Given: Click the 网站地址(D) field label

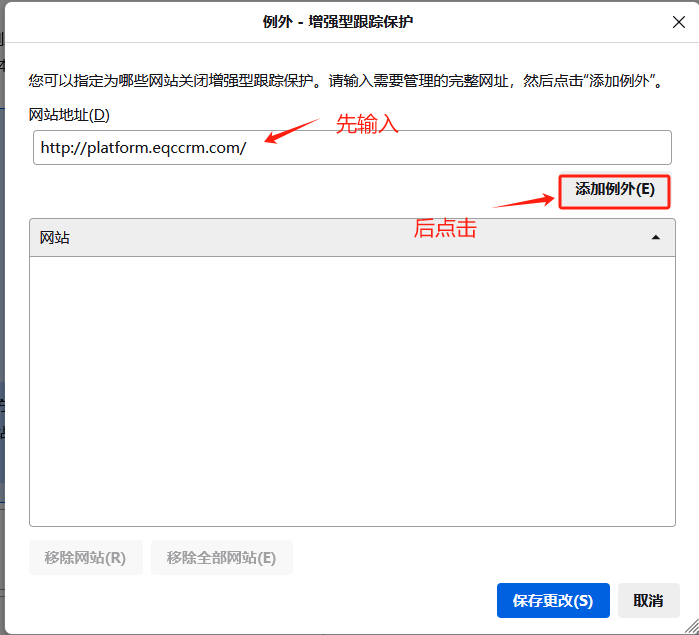Looking at the screenshot, I should tap(69, 115).
